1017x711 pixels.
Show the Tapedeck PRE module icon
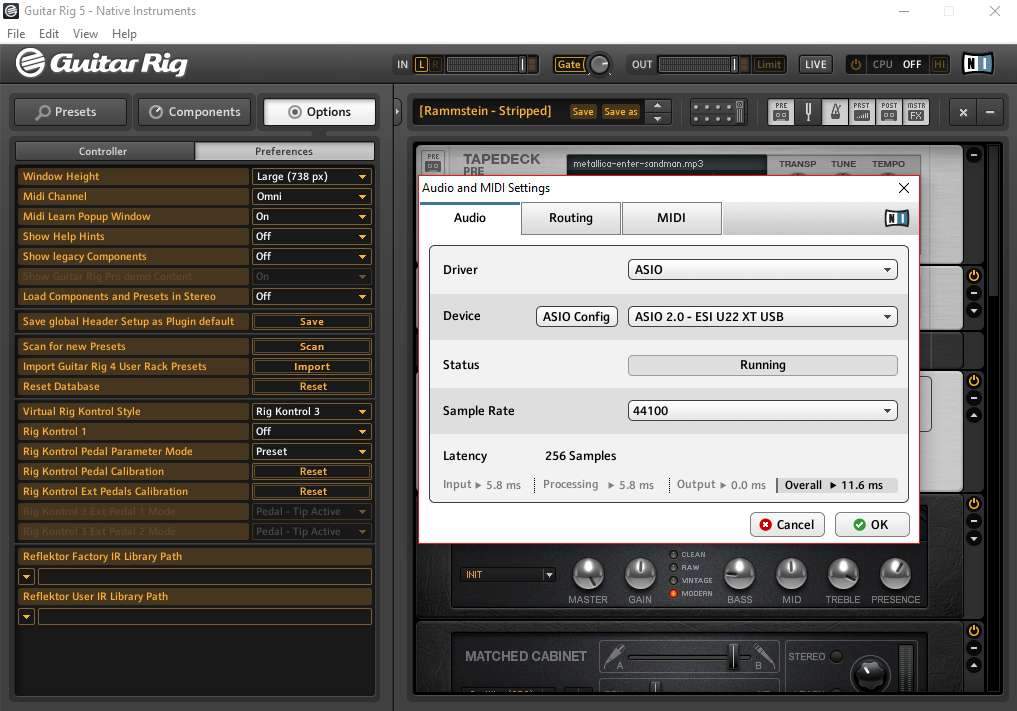pyautogui.click(x=781, y=112)
